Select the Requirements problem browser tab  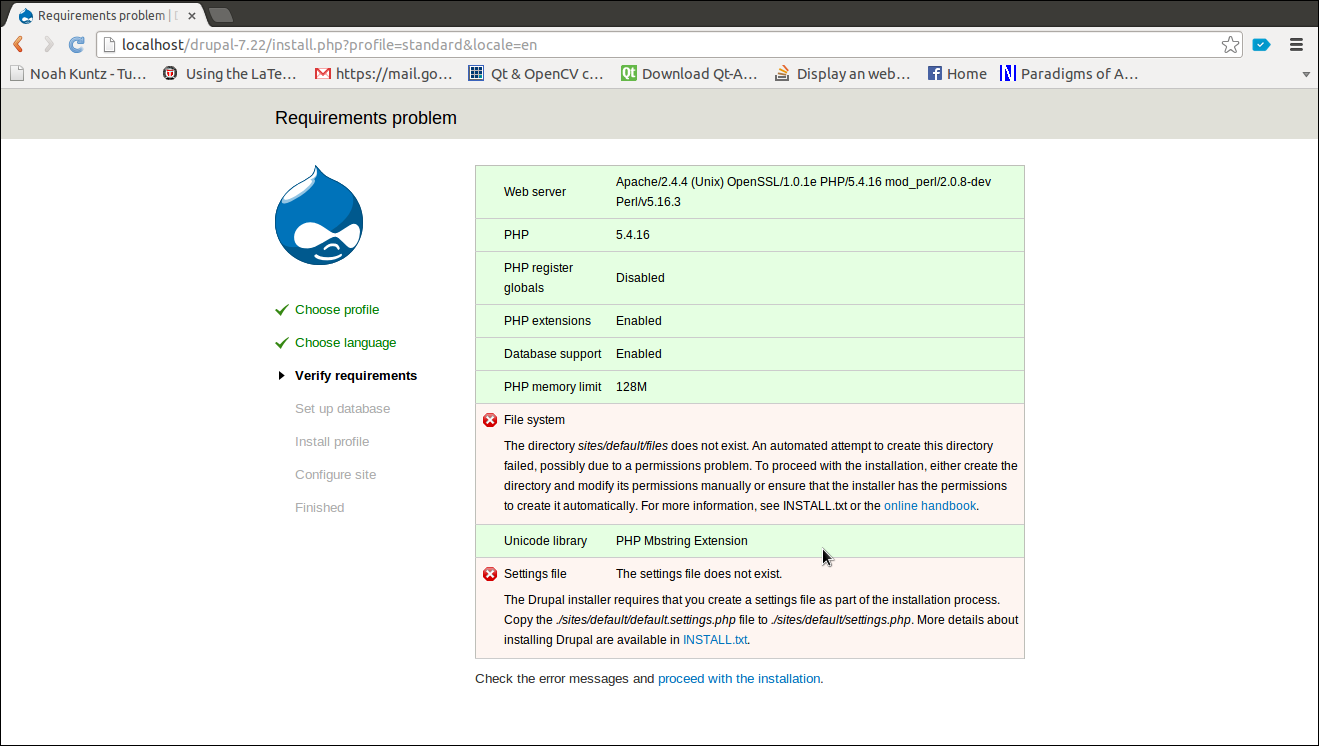[105, 15]
